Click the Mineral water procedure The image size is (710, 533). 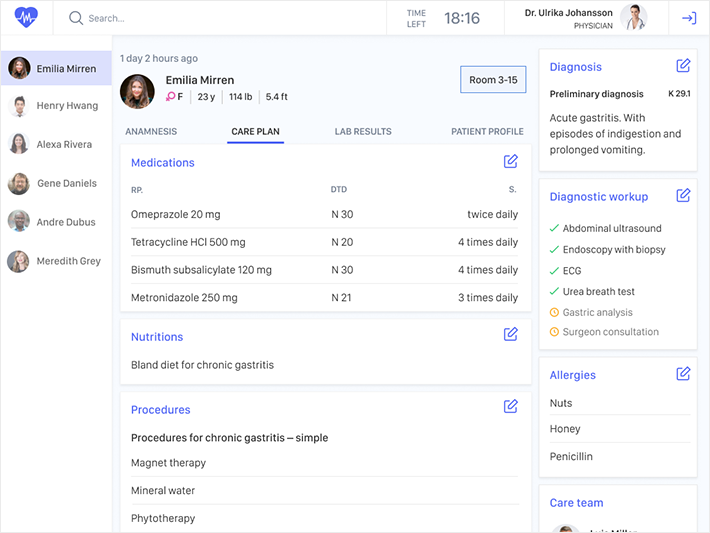[x=163, y=490]
